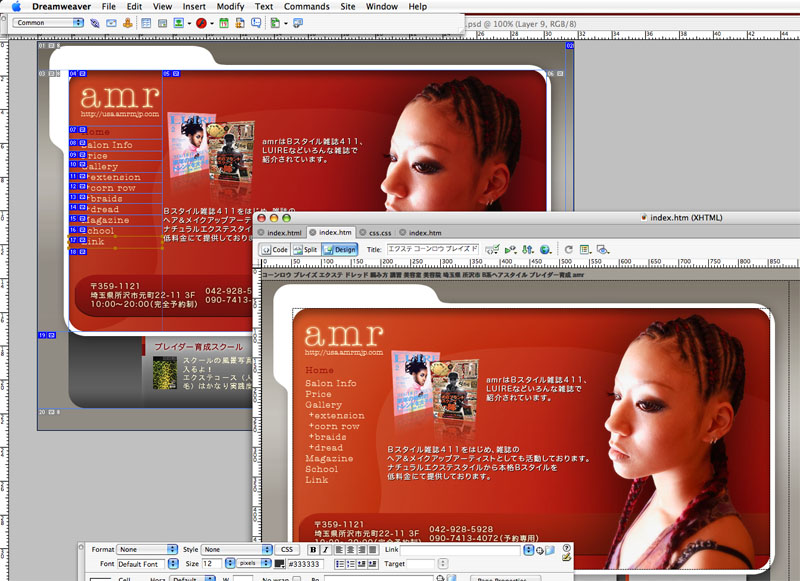Click the Email Link icon in Insert bar

click(x=111, y=23)
